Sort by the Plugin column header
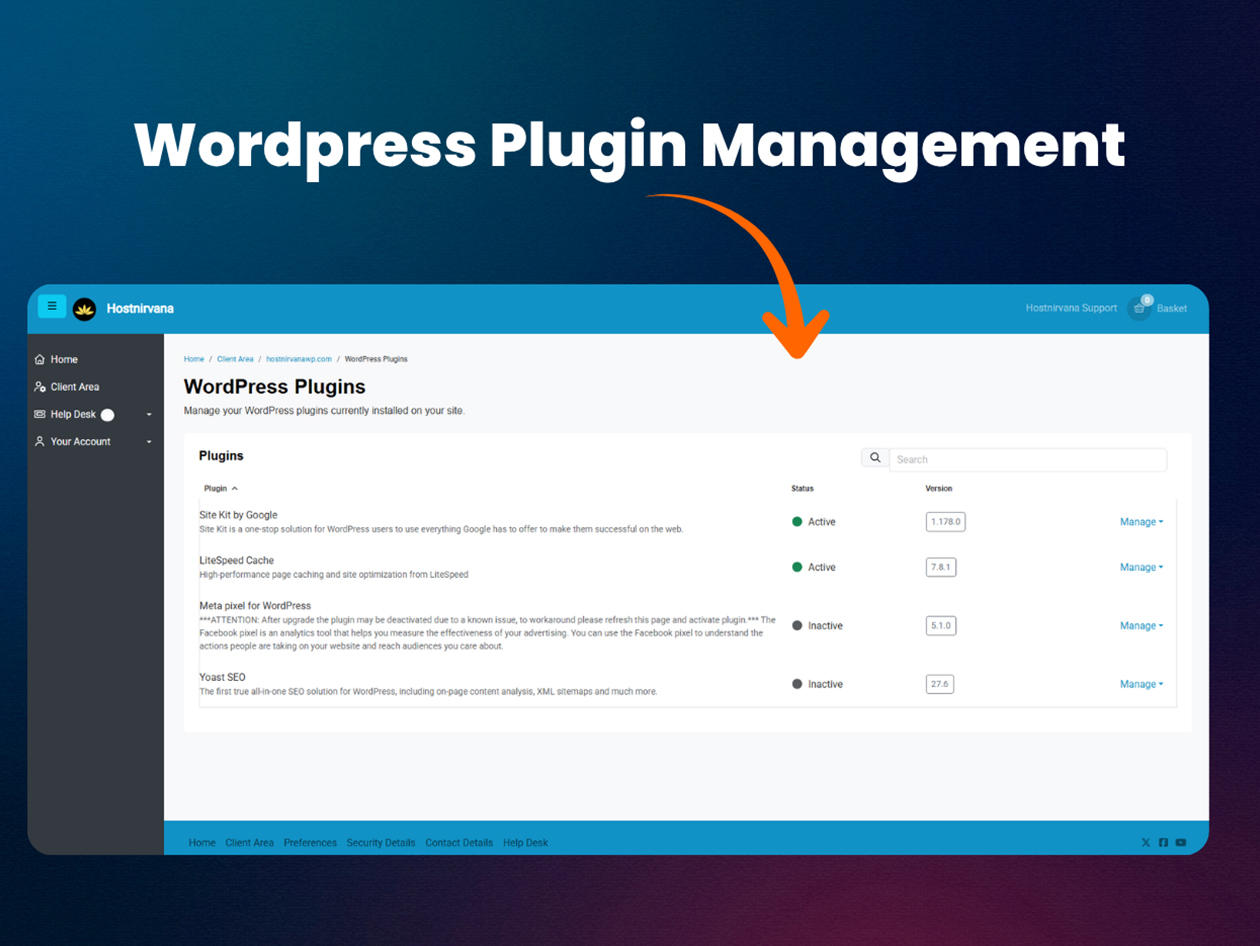 [221, 489]
